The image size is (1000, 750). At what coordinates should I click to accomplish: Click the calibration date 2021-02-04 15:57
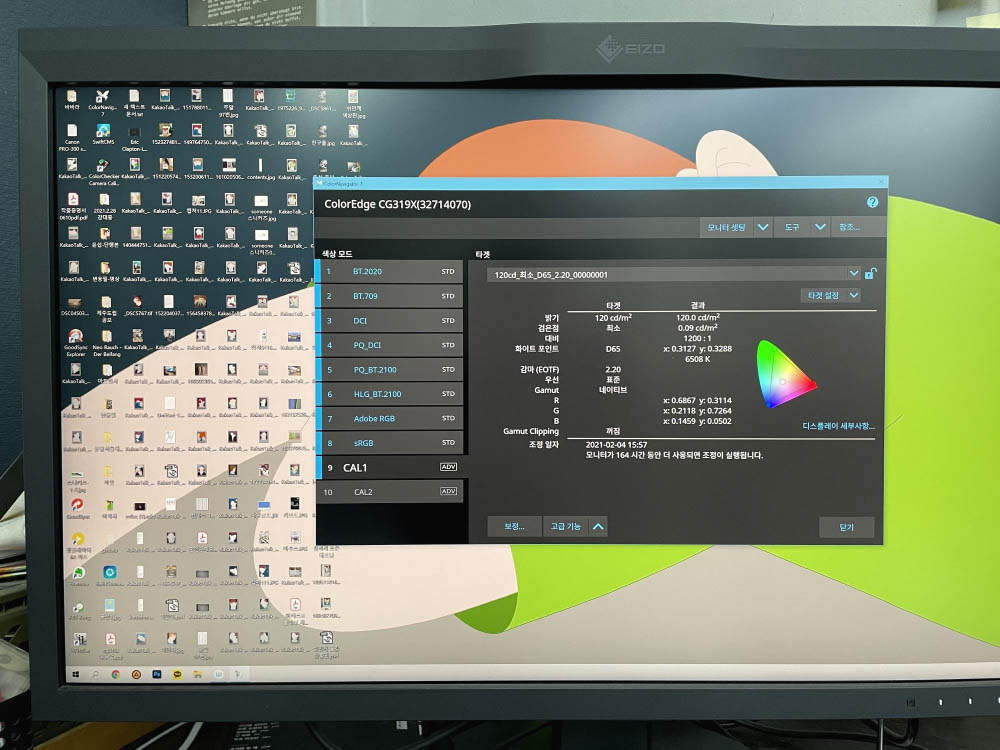click(616, 445)
